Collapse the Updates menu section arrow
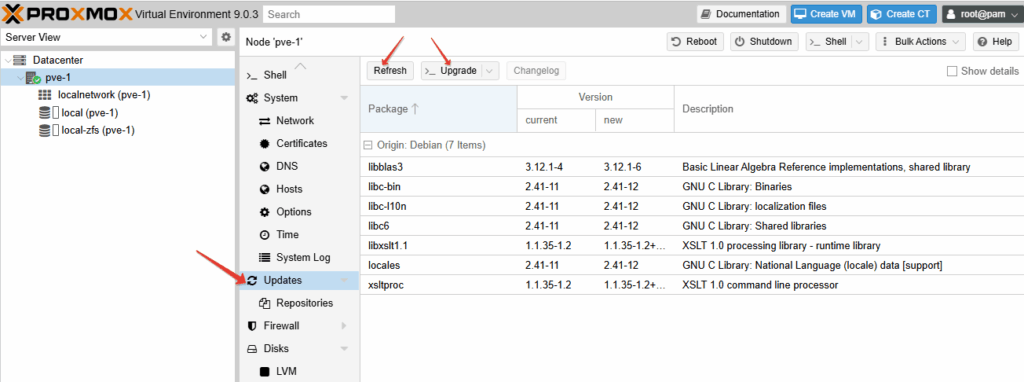This screenshot has width=1024, height=382. 344,281
